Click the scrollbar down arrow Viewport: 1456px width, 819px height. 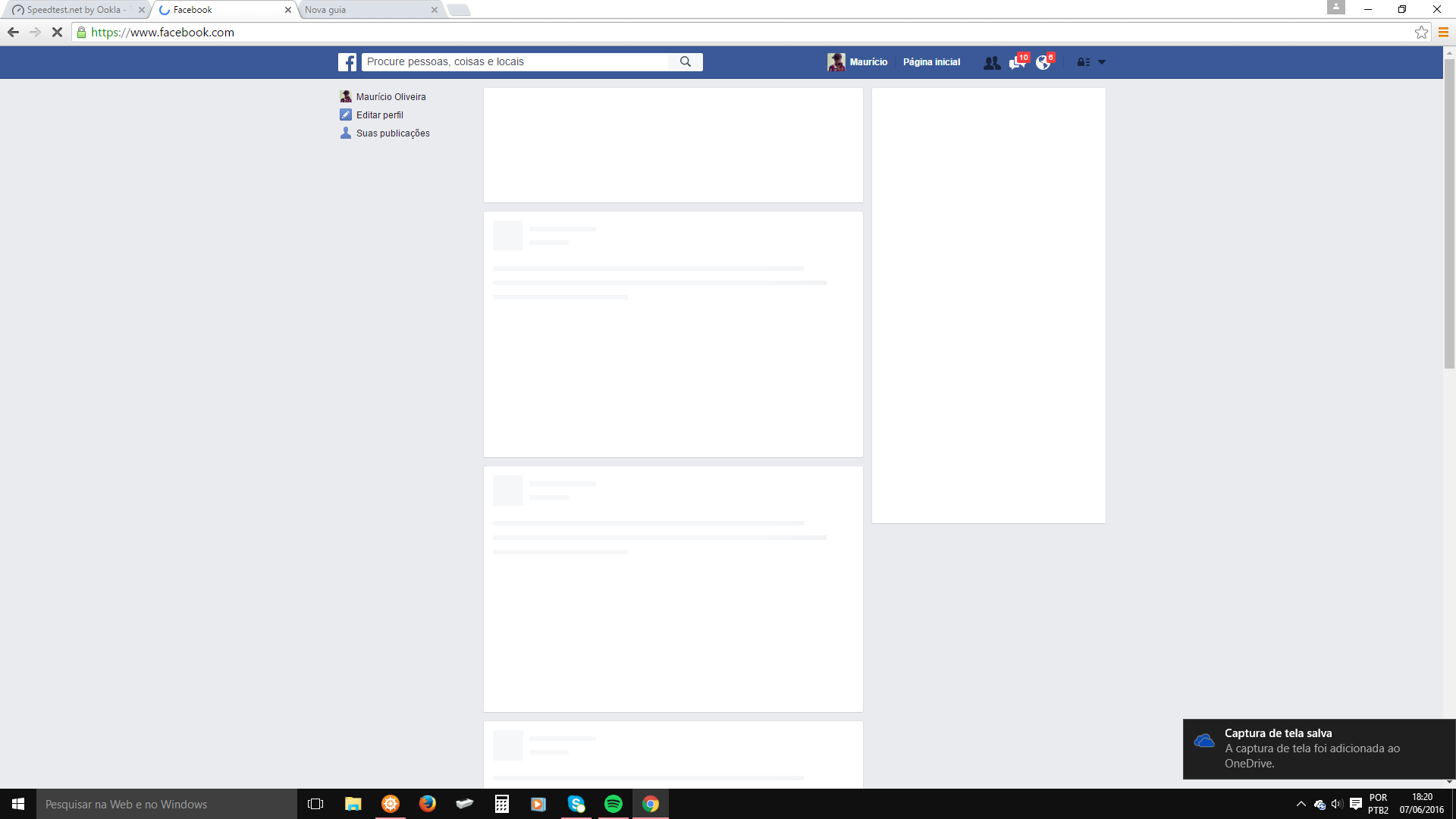1449,782
